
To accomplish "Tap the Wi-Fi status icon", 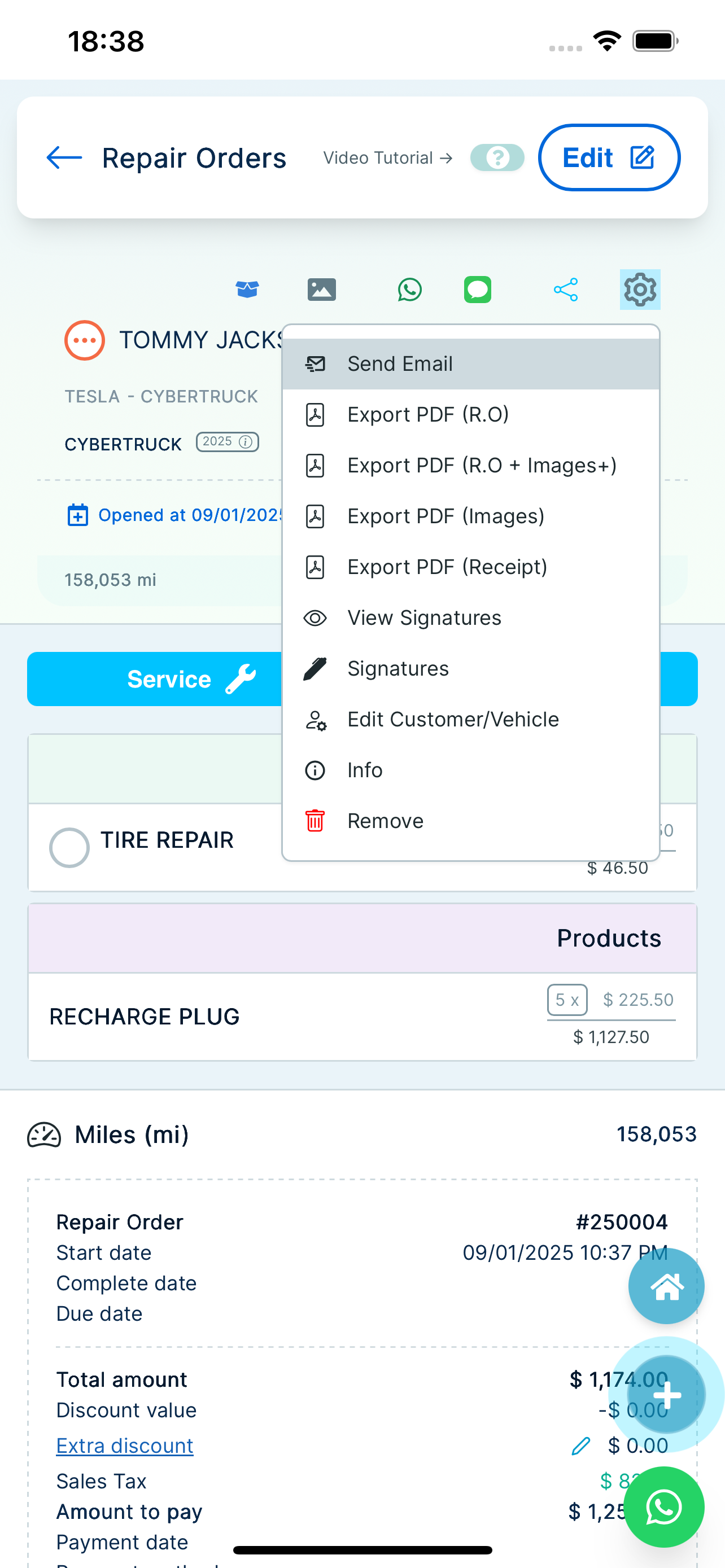I will 607,41.
